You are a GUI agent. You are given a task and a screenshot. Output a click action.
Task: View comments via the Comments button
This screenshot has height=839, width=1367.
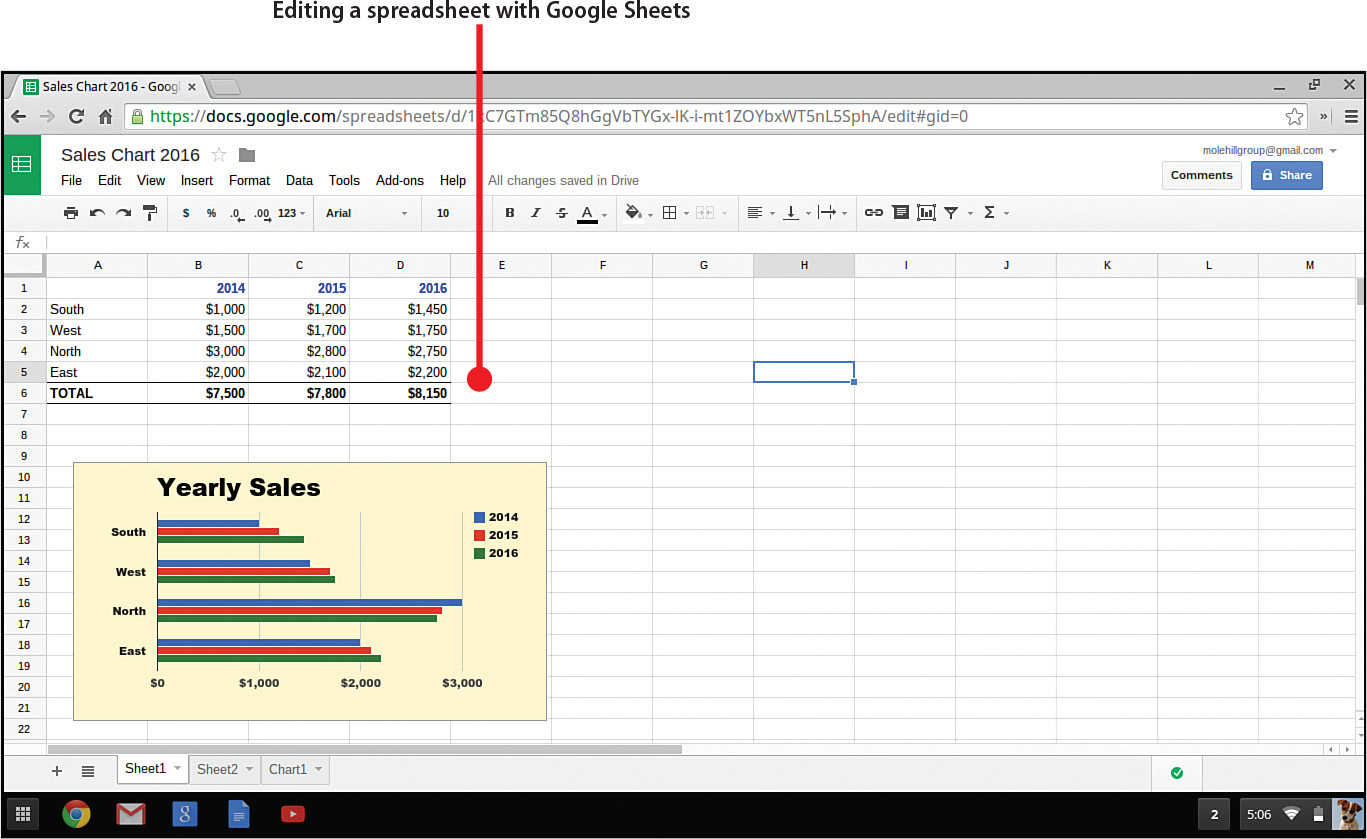1201,175
